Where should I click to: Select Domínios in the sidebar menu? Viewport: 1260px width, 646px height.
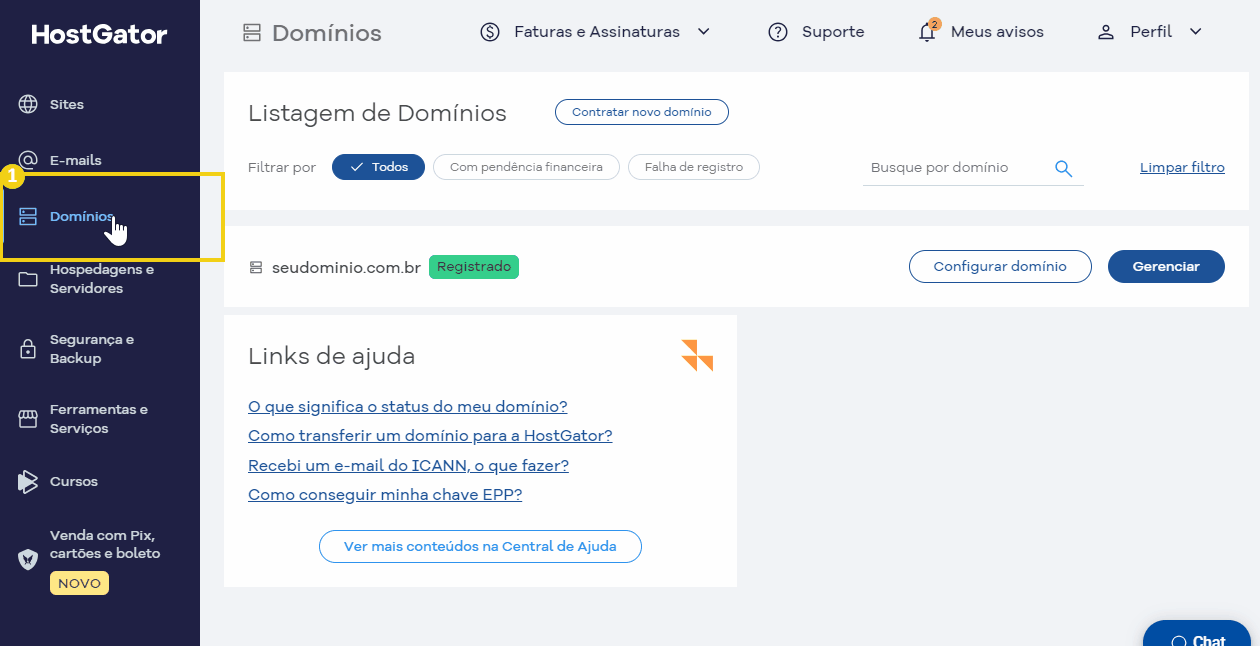click(81, 217)
